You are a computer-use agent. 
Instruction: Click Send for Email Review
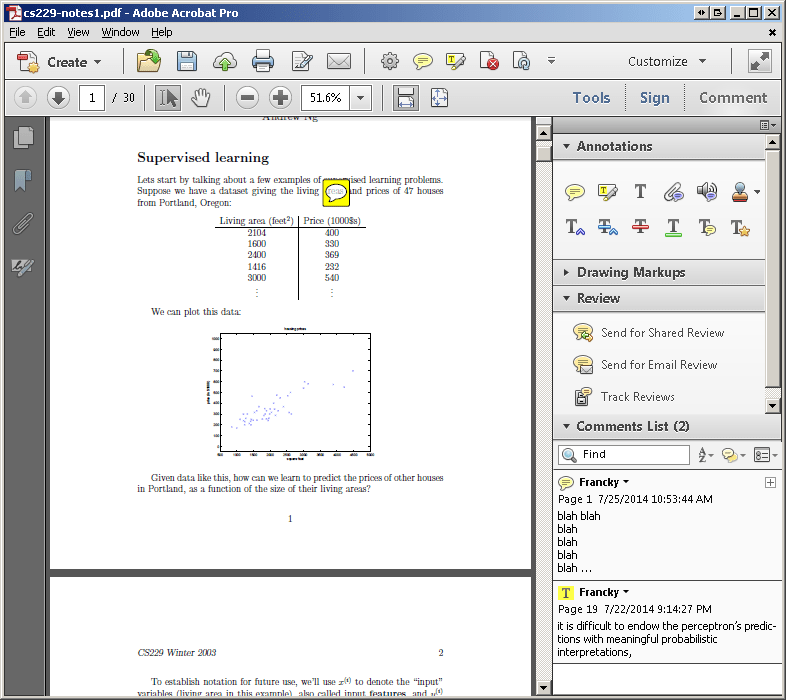645,365
